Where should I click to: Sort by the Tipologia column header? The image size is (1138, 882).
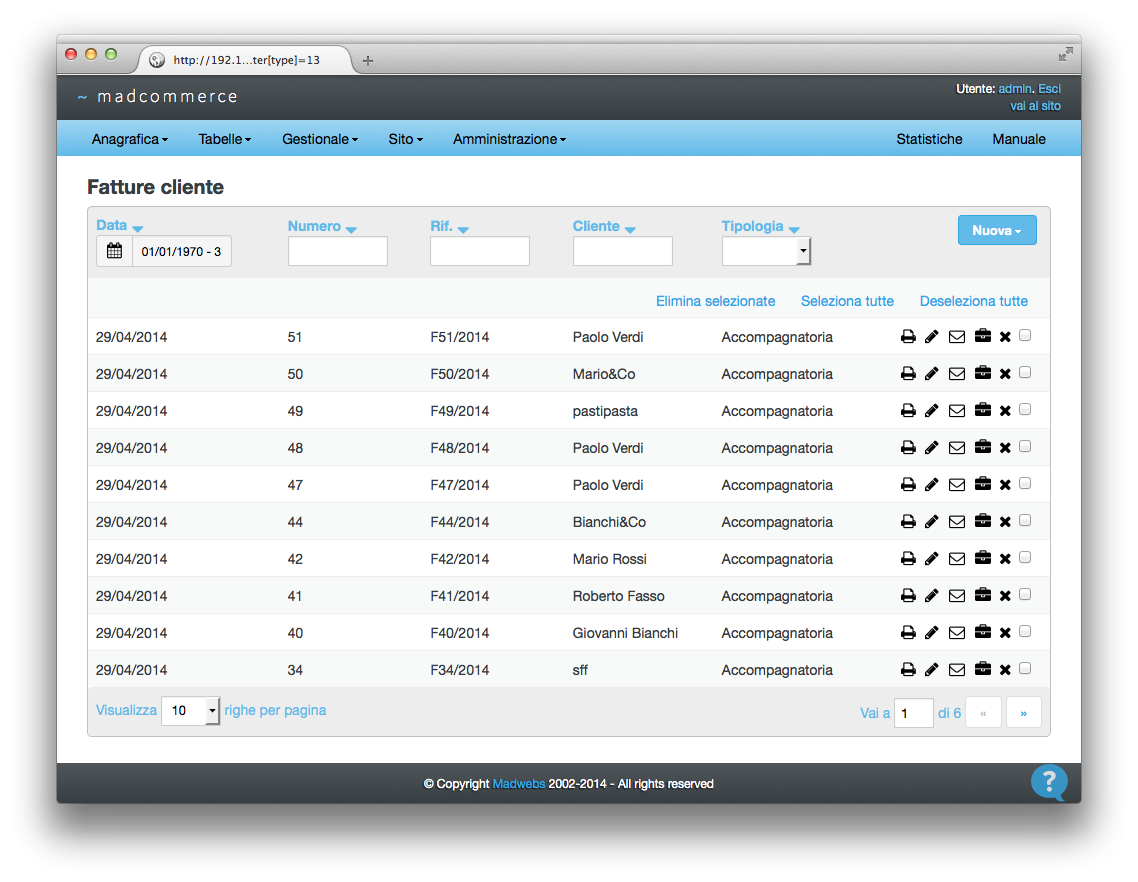point(761,226)
